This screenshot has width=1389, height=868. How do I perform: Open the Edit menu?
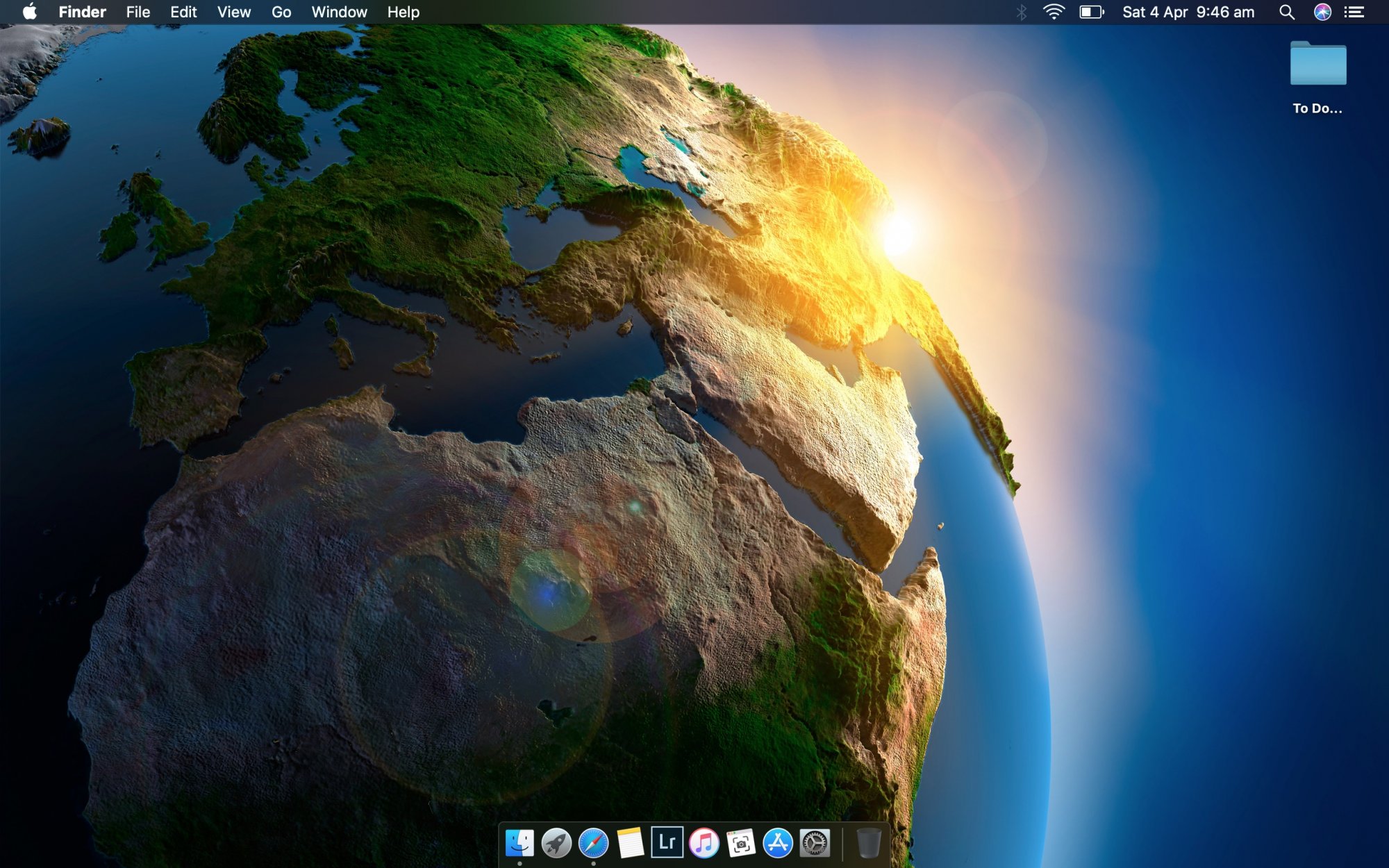click(183, 12)
